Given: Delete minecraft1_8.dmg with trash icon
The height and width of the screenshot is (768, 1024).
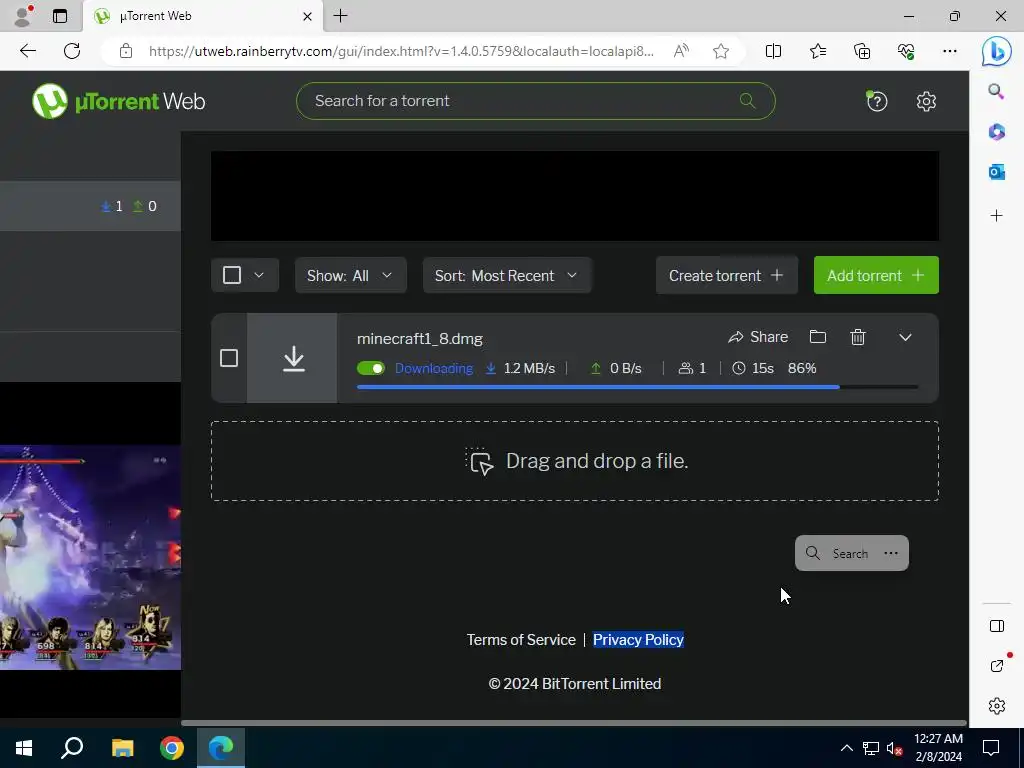Looking at the screenshot, I should [x=858, y=337].
